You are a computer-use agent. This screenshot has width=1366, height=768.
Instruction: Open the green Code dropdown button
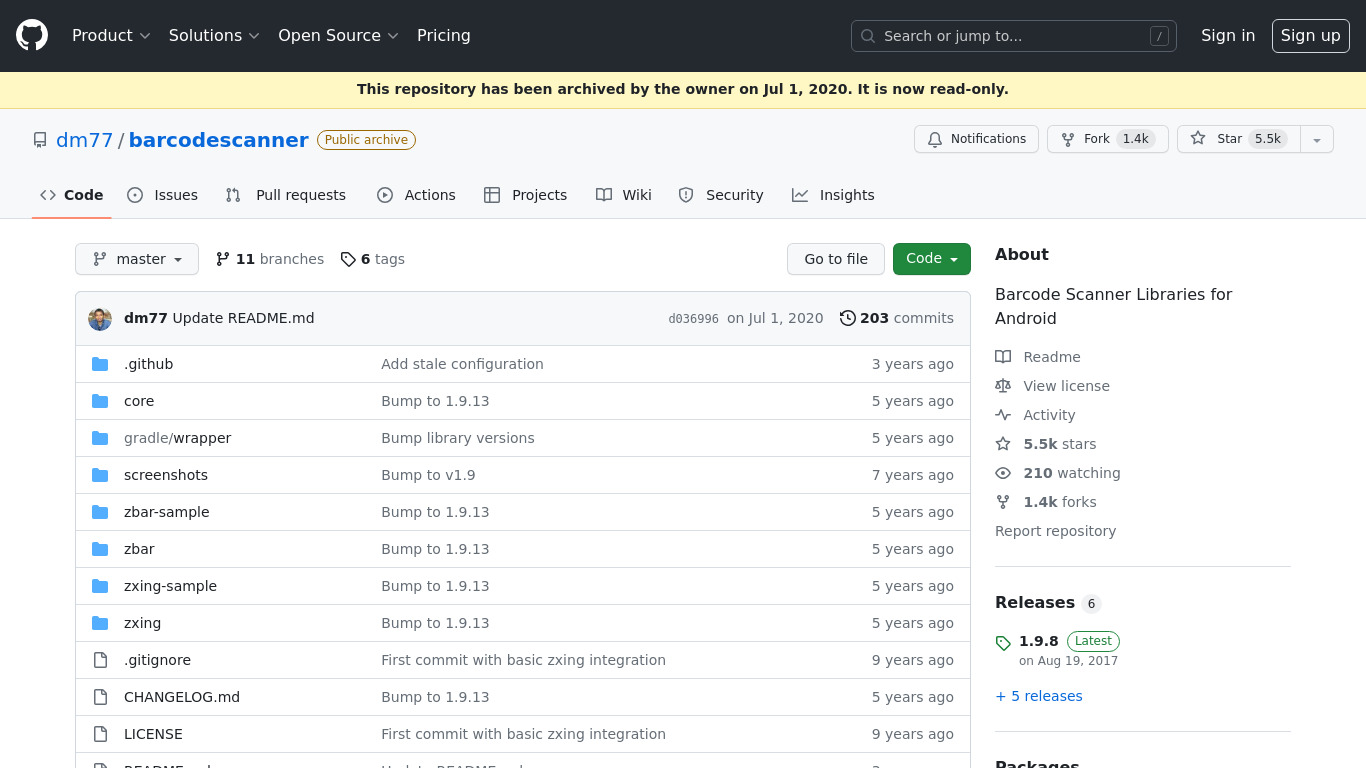coord(932,259)
